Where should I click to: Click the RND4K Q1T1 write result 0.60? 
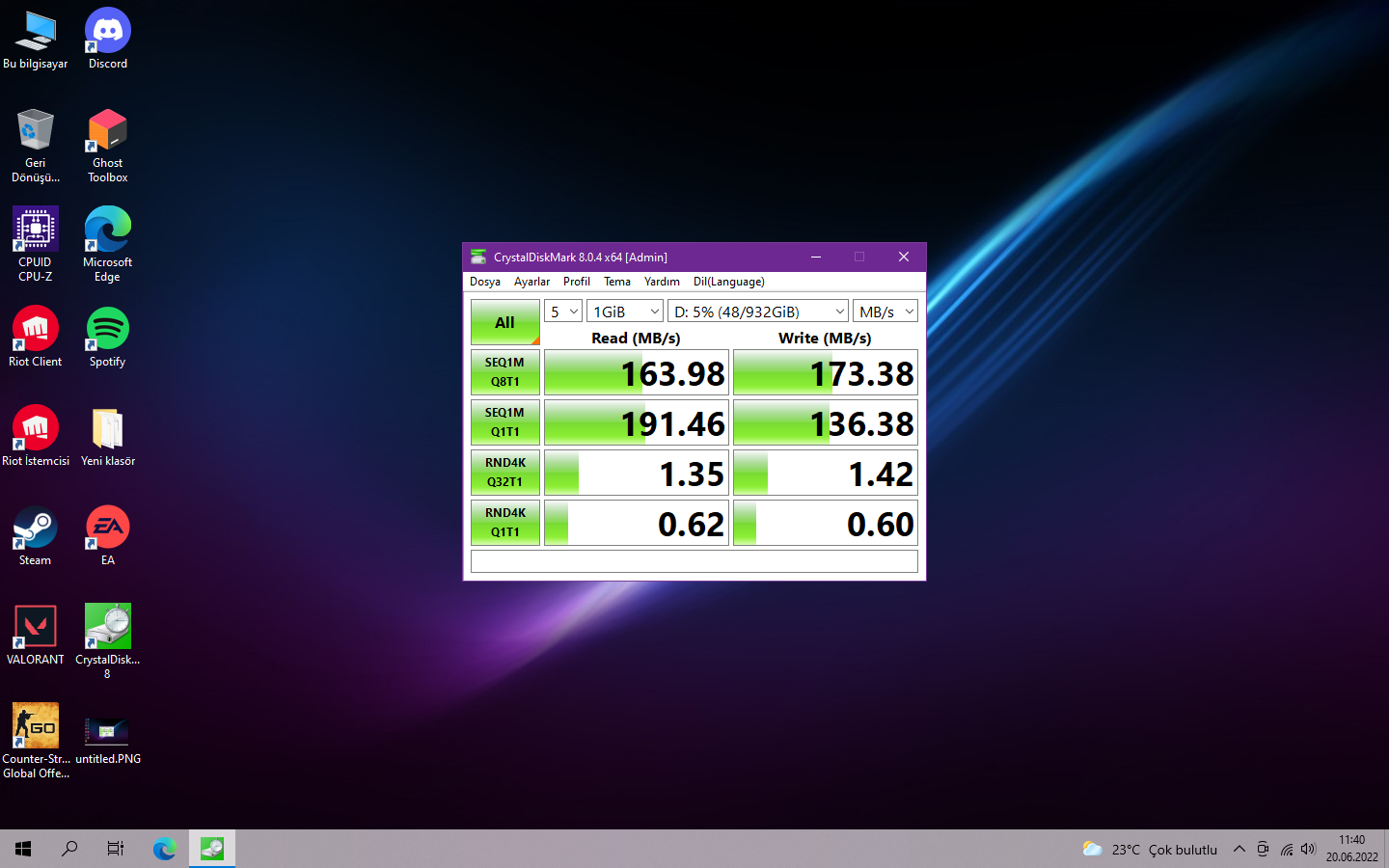826,523
